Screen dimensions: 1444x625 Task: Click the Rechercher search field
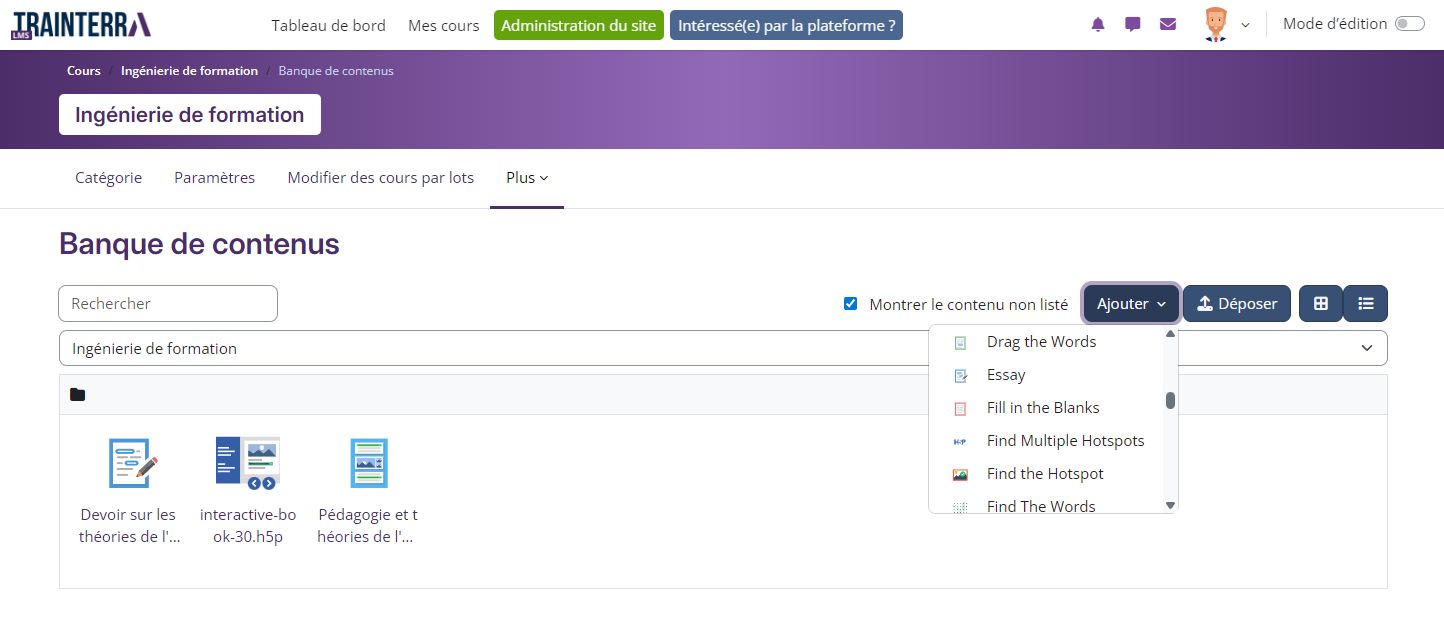[x=168, y=304]
